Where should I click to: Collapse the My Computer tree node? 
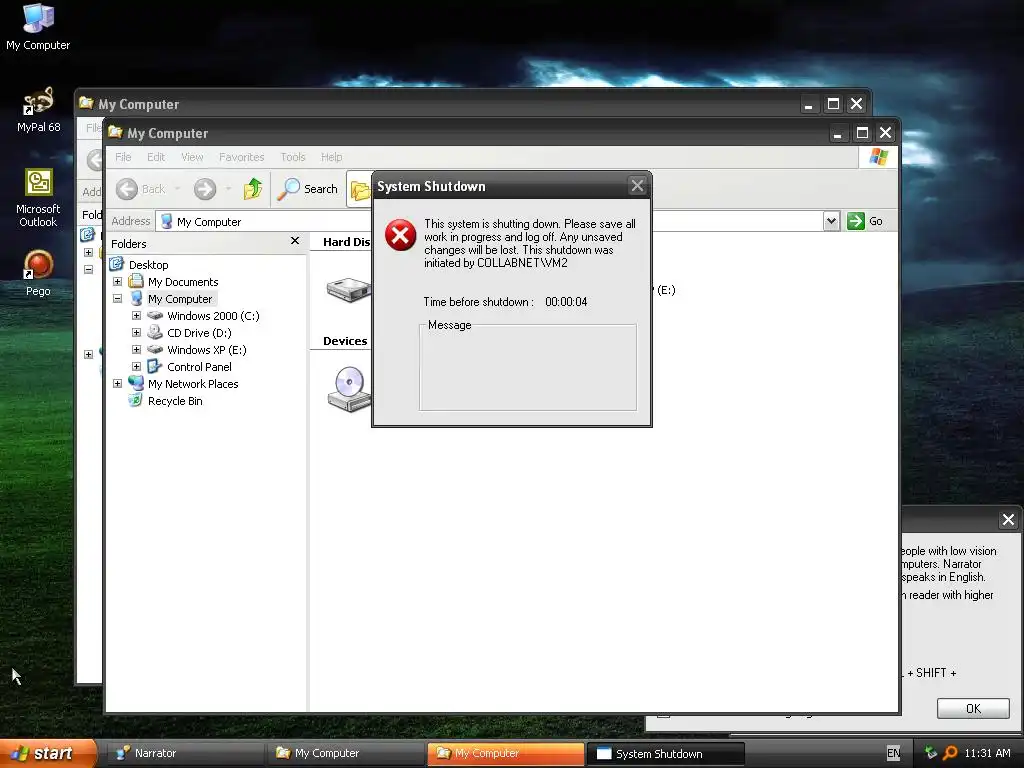click(x=118, y=298)
